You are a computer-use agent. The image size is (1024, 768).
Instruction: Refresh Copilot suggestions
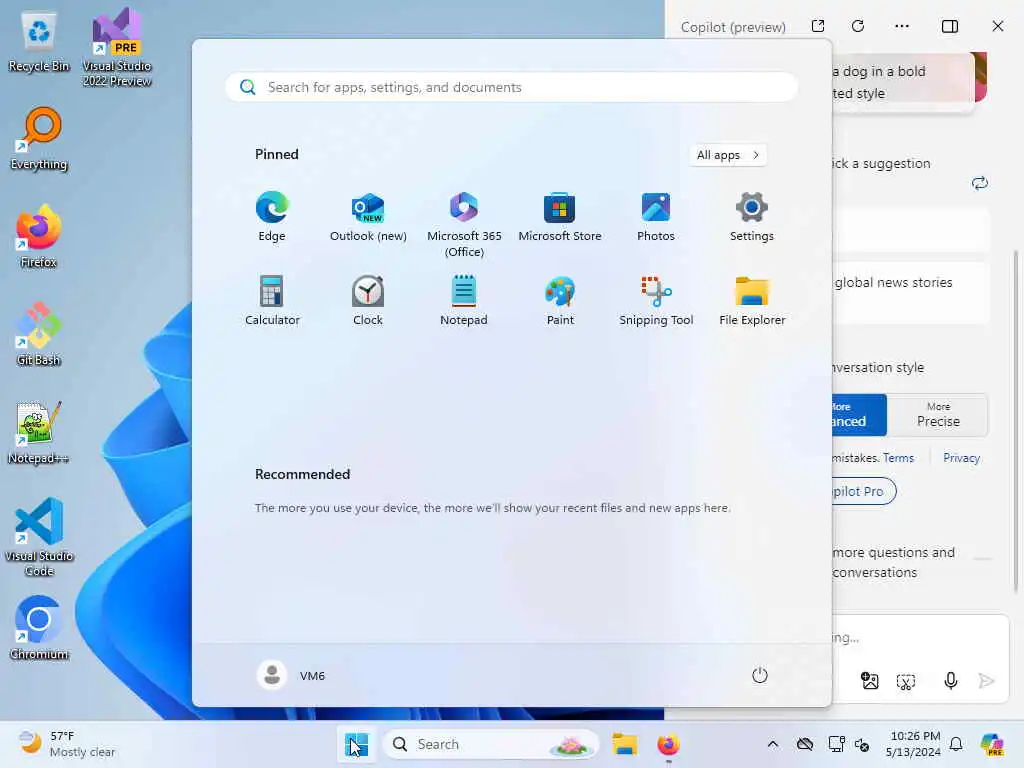[x=980, y=183]
